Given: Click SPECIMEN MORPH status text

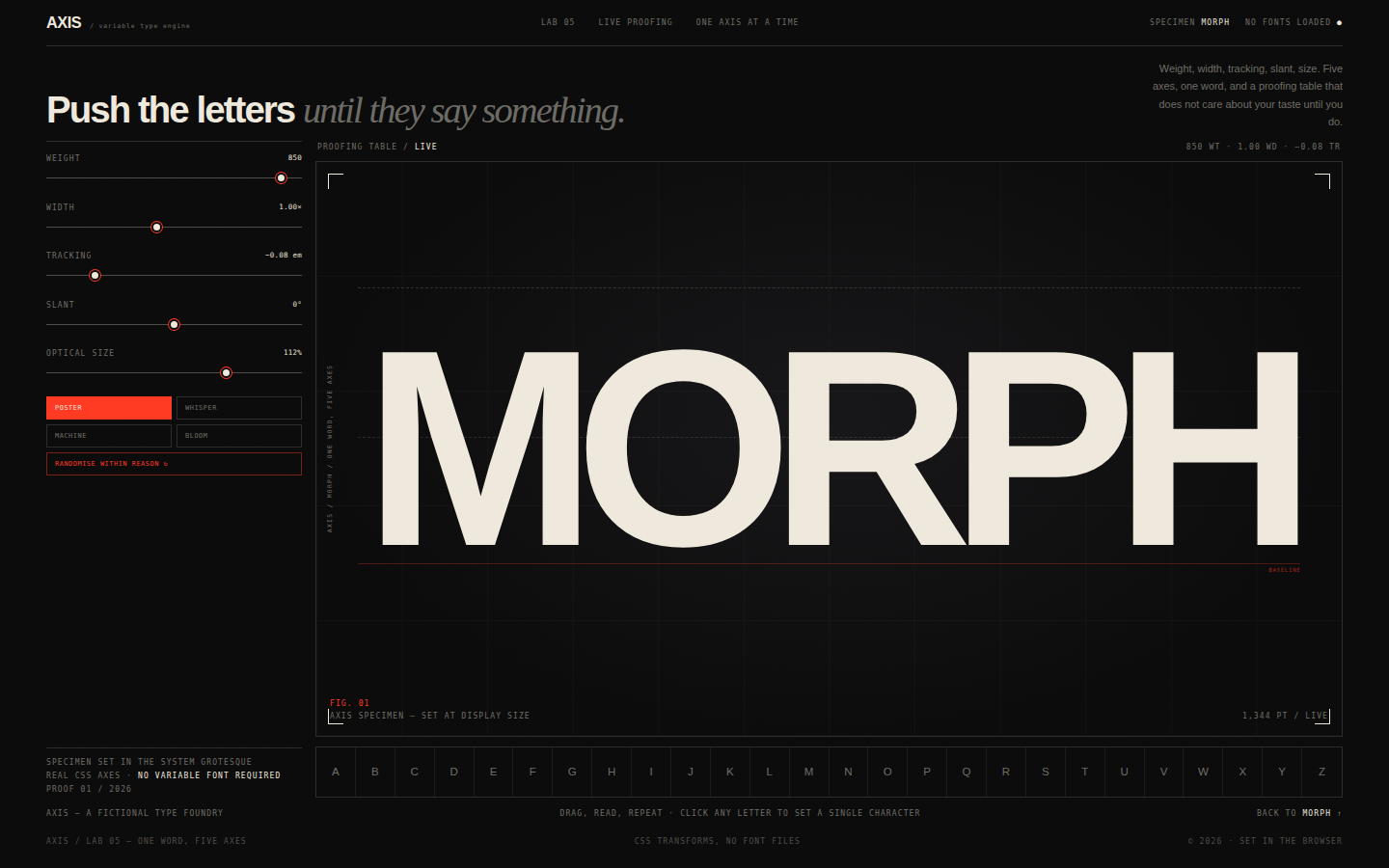Looking at the screenshot, I should click(1189, 22).
